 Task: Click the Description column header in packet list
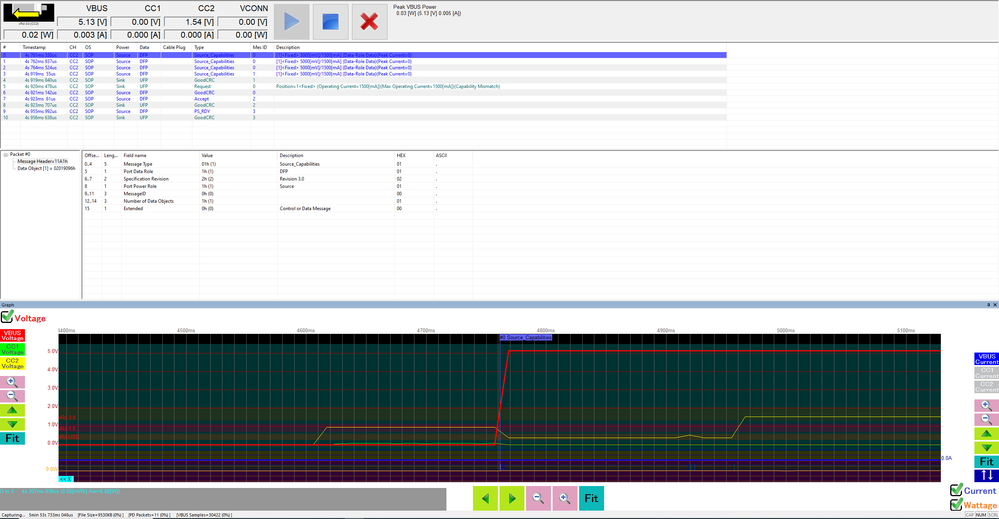(288, 47)
